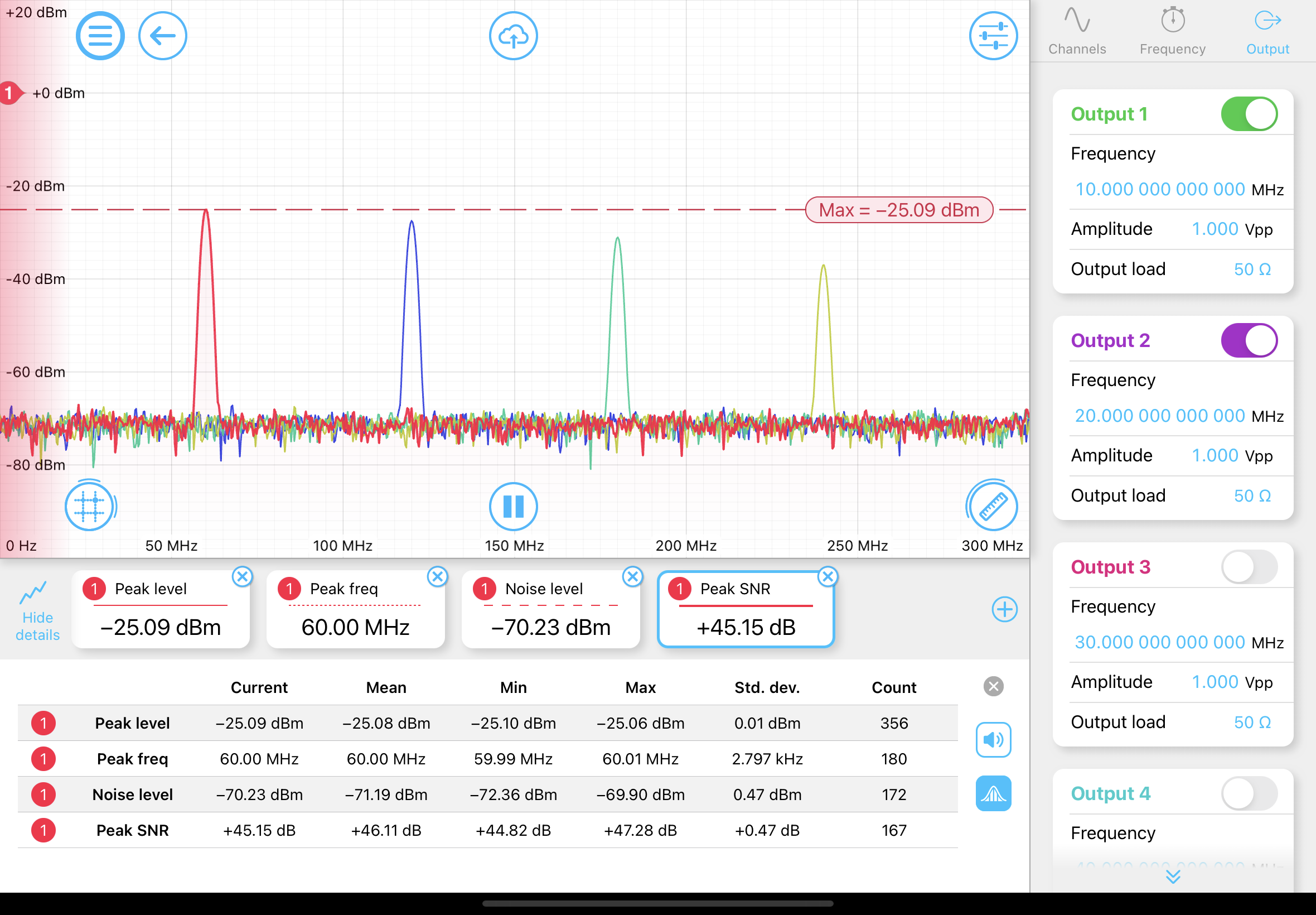Switch to the Channels tab

point(1077,32)
